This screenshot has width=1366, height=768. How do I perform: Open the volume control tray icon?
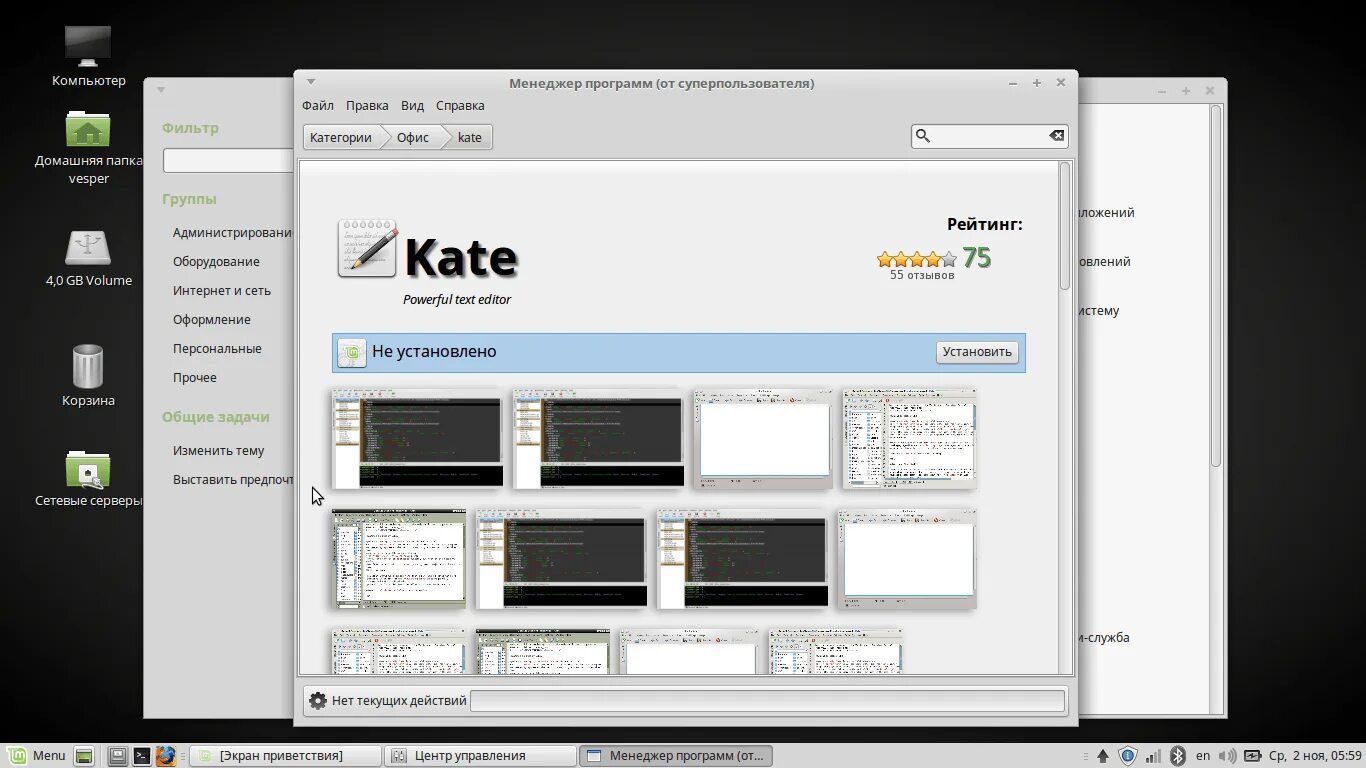click(x=1228, y=756)
